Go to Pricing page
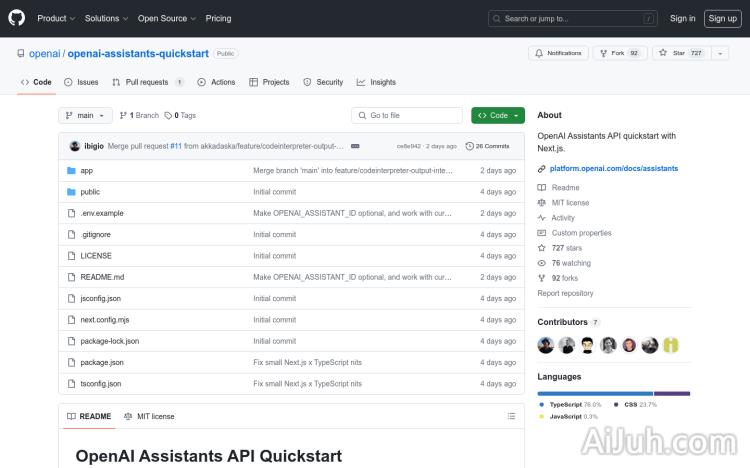 point(218,18)
